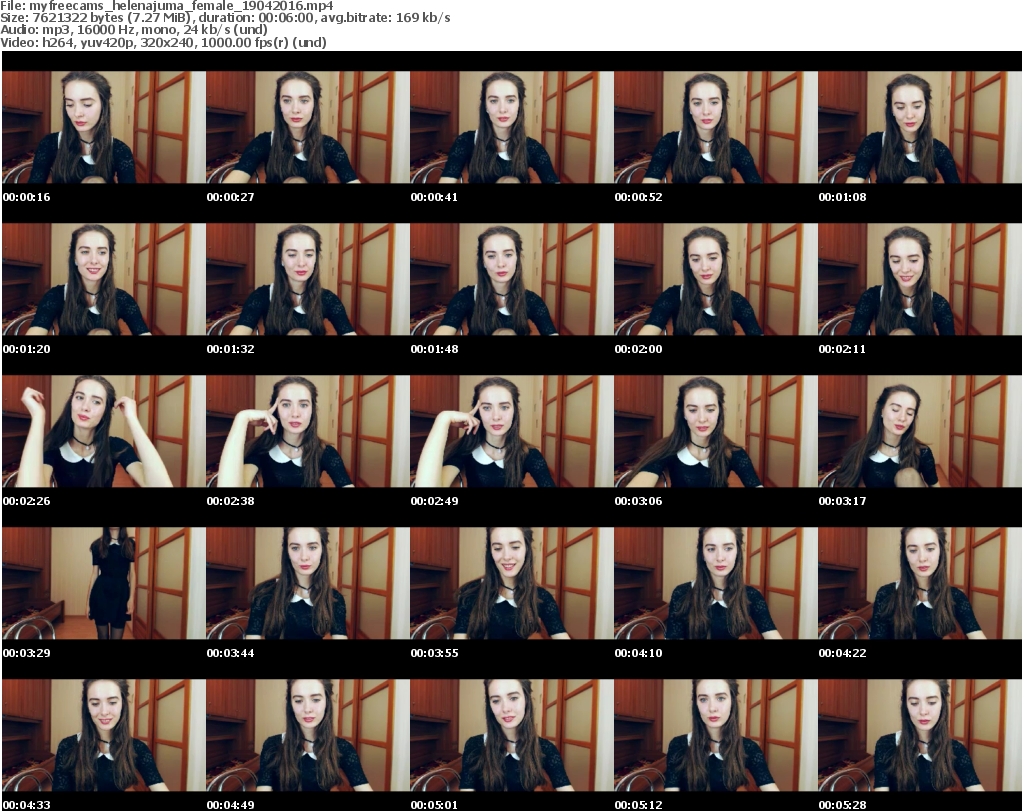Viewport: 1024px width, 811px height.
Task: Click the frame at 00:01:32
Action: click(308, 279)
